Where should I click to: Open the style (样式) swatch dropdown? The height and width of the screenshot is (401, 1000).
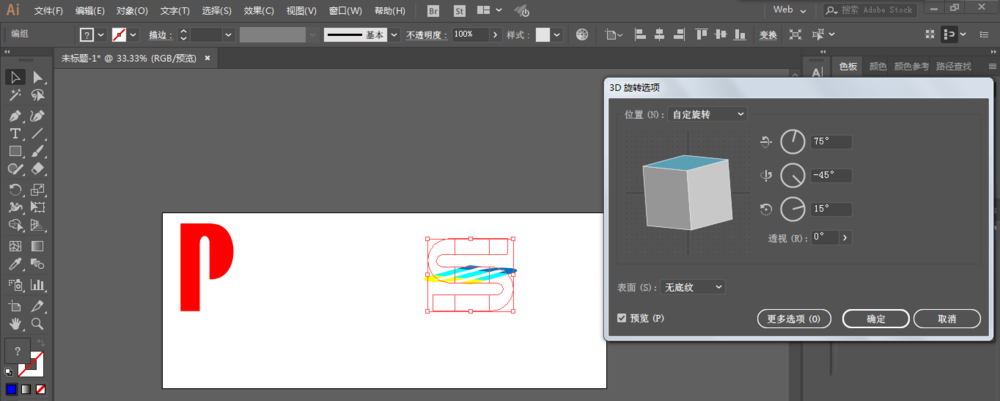557,34
